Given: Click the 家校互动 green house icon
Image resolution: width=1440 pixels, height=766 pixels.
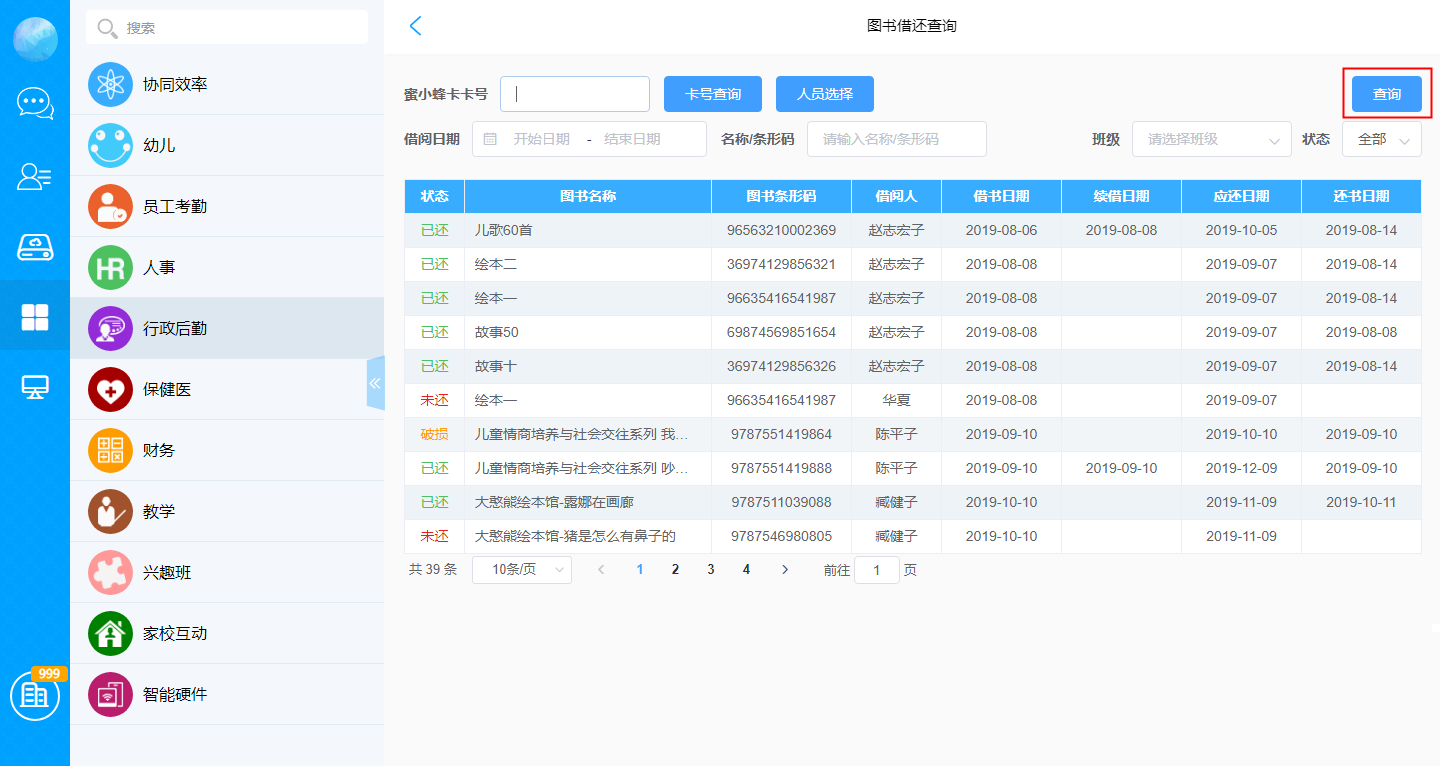Looking at the screenshot, I should click(x=110, y=634).
